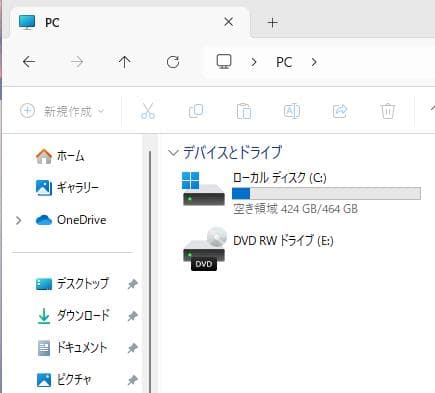Click the Paste clipboard icon
Screen dimensions: 435x393
click(244, 111)
